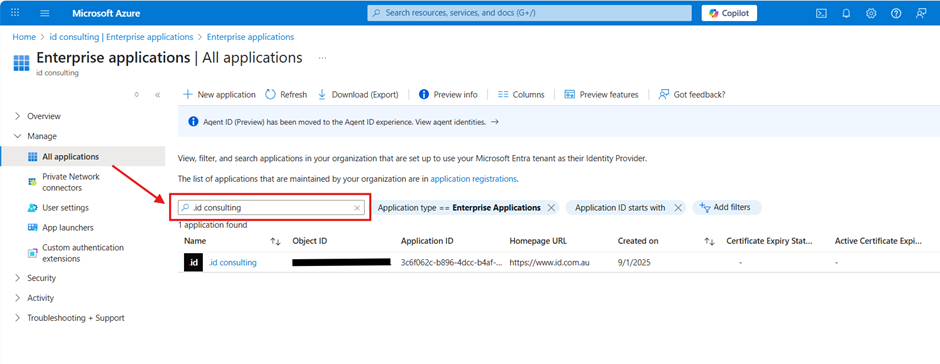Click New application
The width and height of the screenshot is (940, 364).
tap(219, 94)
